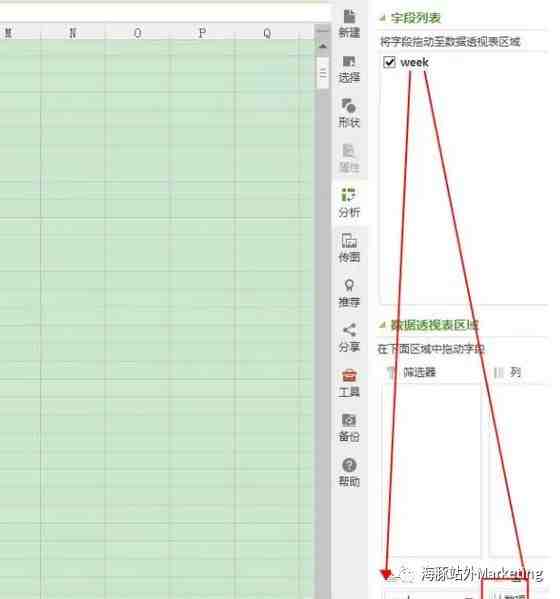Select column N header
Viewport: 560px width, 599px height.
[x=73, y=33]
